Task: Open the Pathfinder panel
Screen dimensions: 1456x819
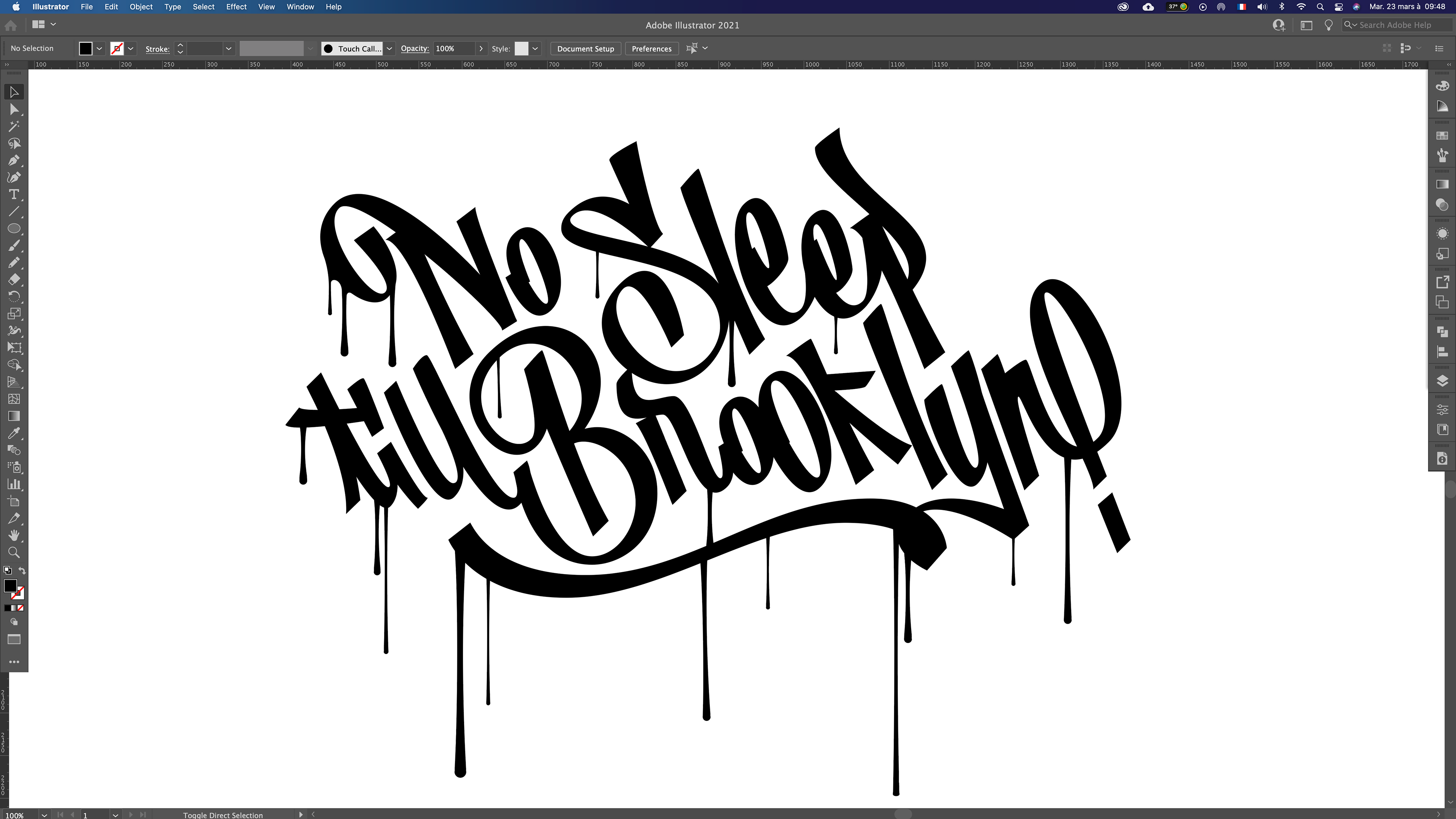Action: coord(1442,332)
